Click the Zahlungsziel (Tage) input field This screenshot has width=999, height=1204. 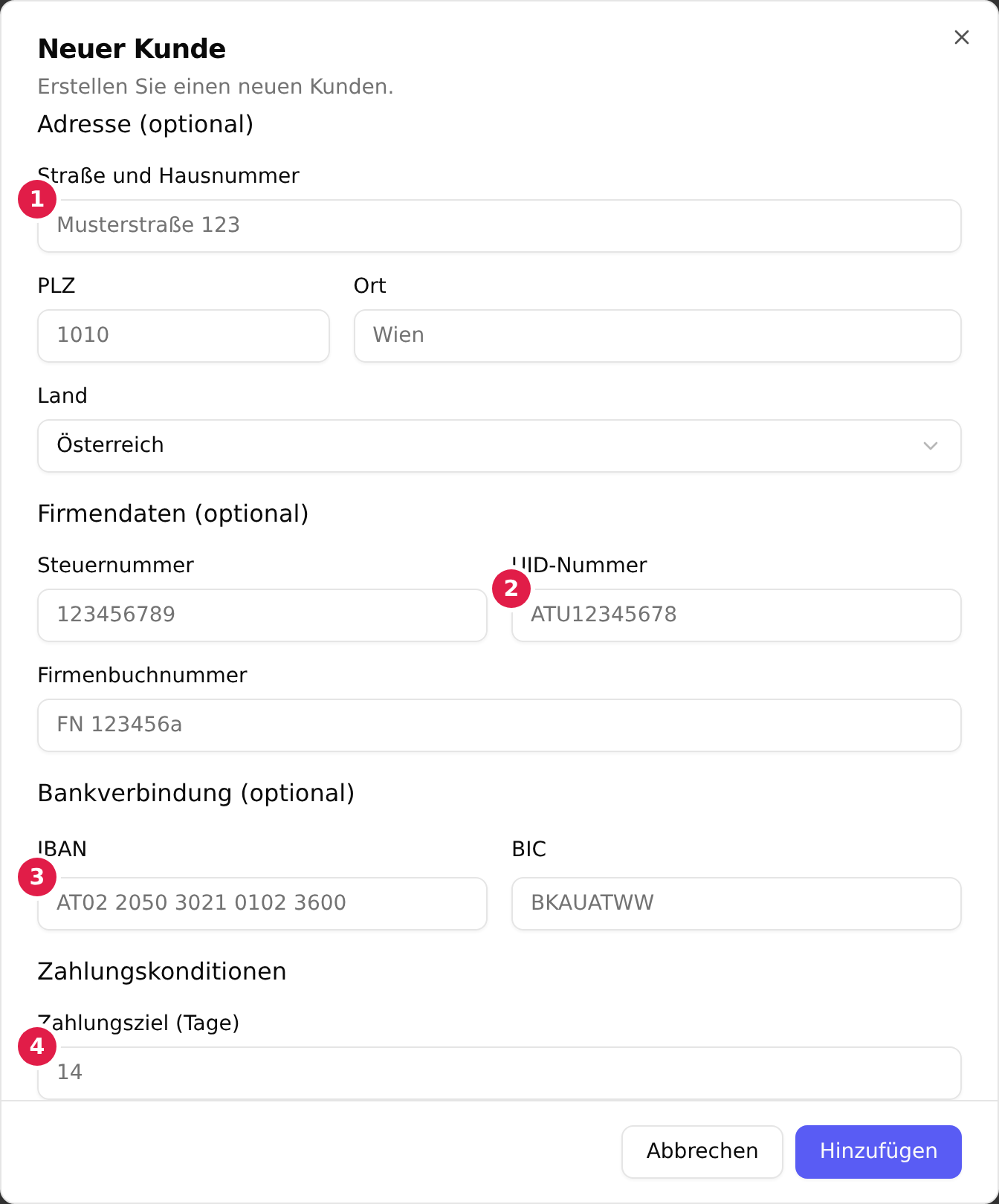(499, 1073)
